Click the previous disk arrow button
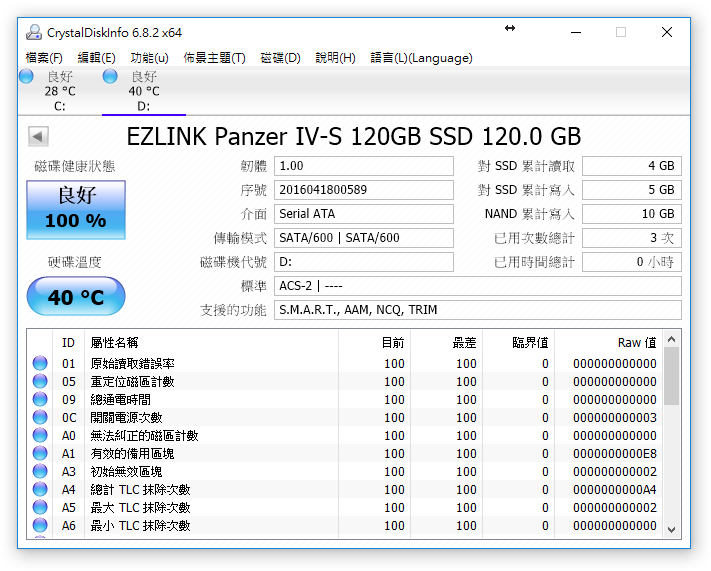711x571 pixels. [x=38, y=136]
